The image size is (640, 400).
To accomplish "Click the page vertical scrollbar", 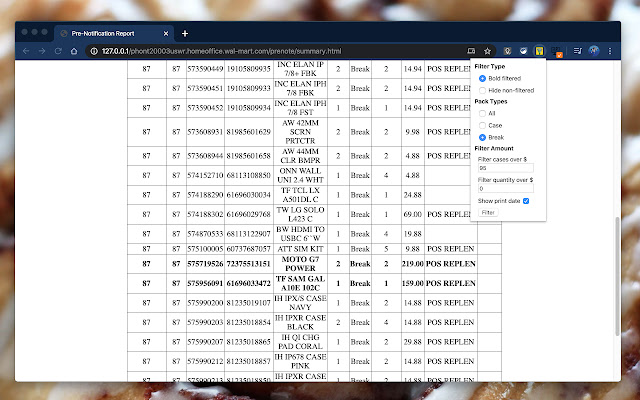I will (618, 276).
